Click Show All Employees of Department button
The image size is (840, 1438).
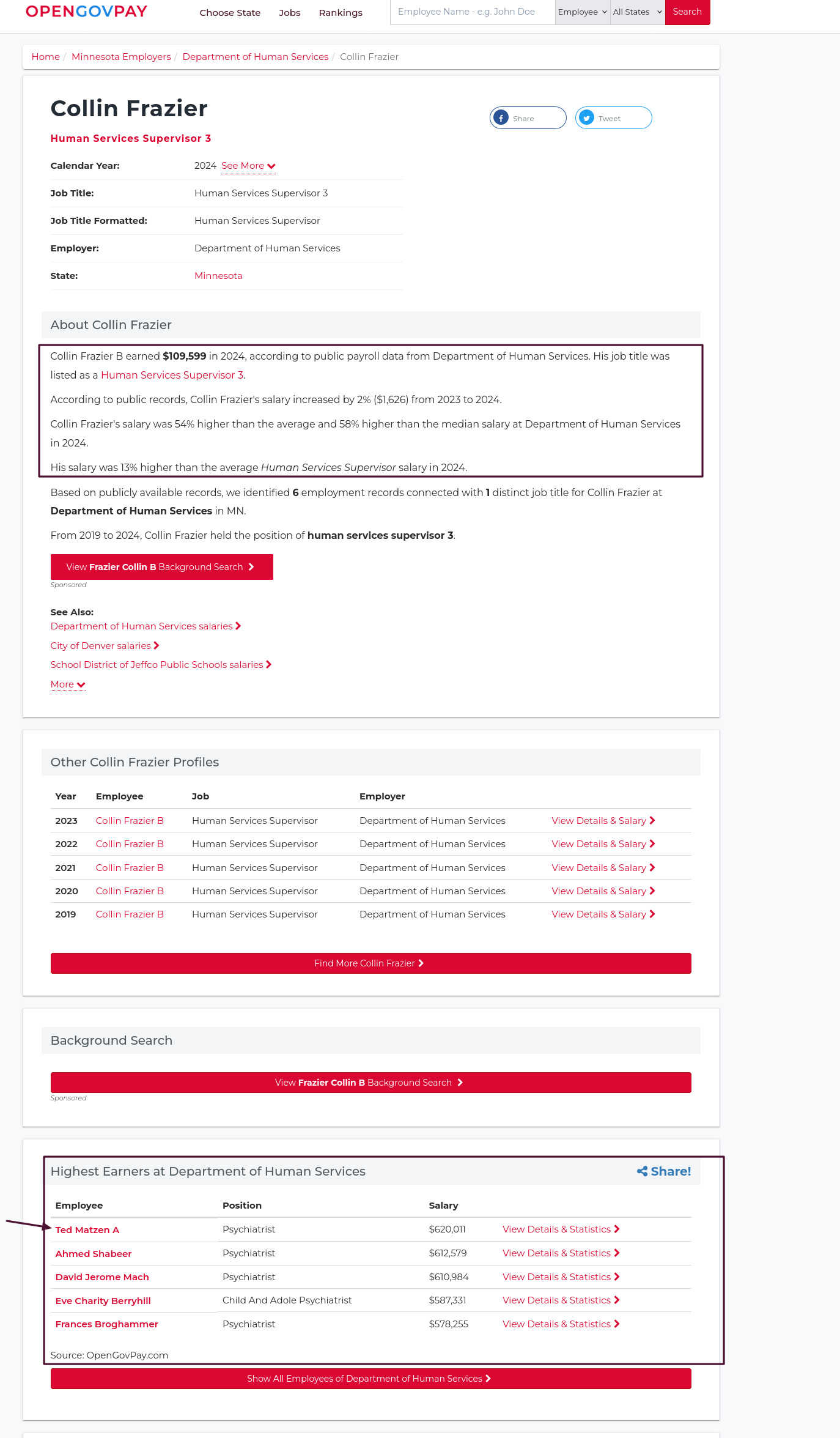pyautogui.click(x=370, y=1379)
